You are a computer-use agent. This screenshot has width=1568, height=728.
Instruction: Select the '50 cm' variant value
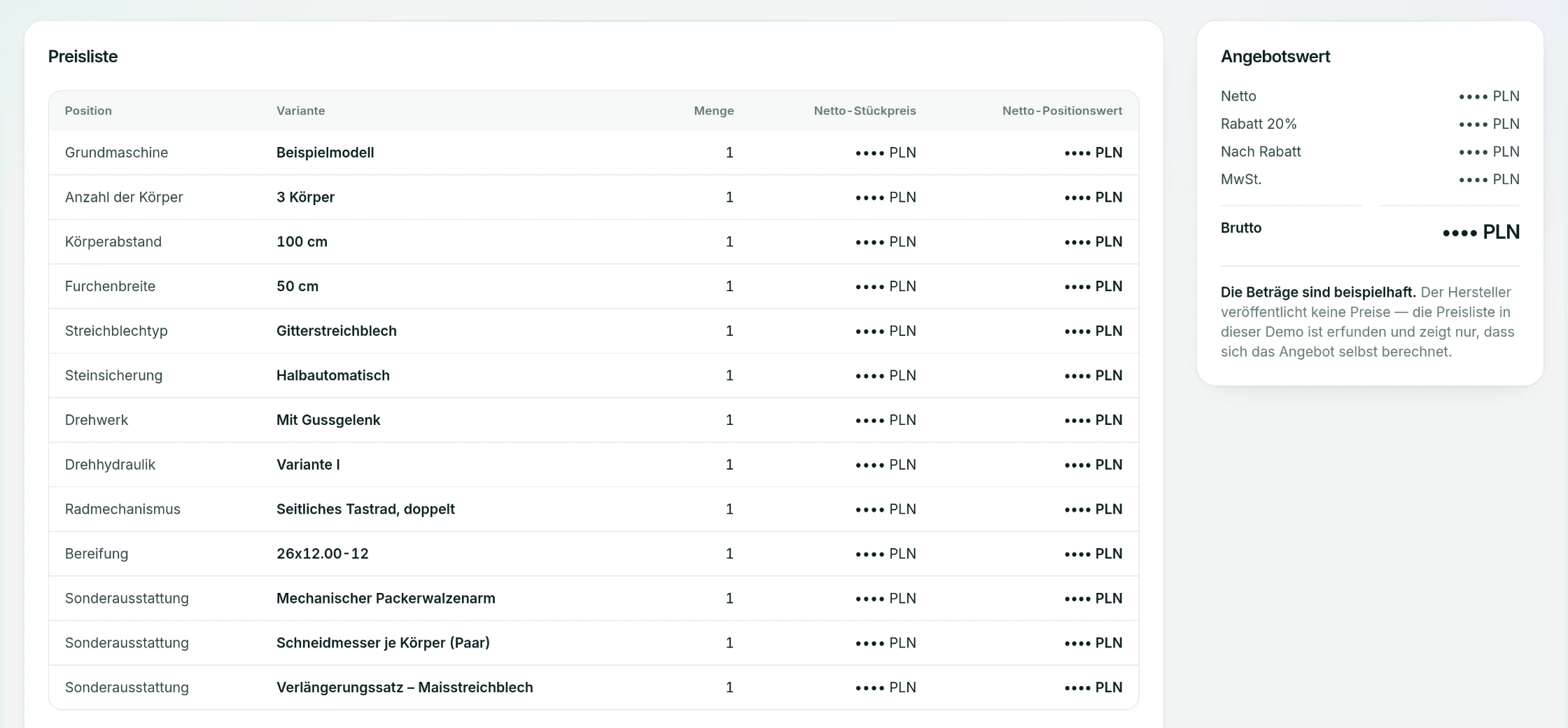click(x=297, y=286)
